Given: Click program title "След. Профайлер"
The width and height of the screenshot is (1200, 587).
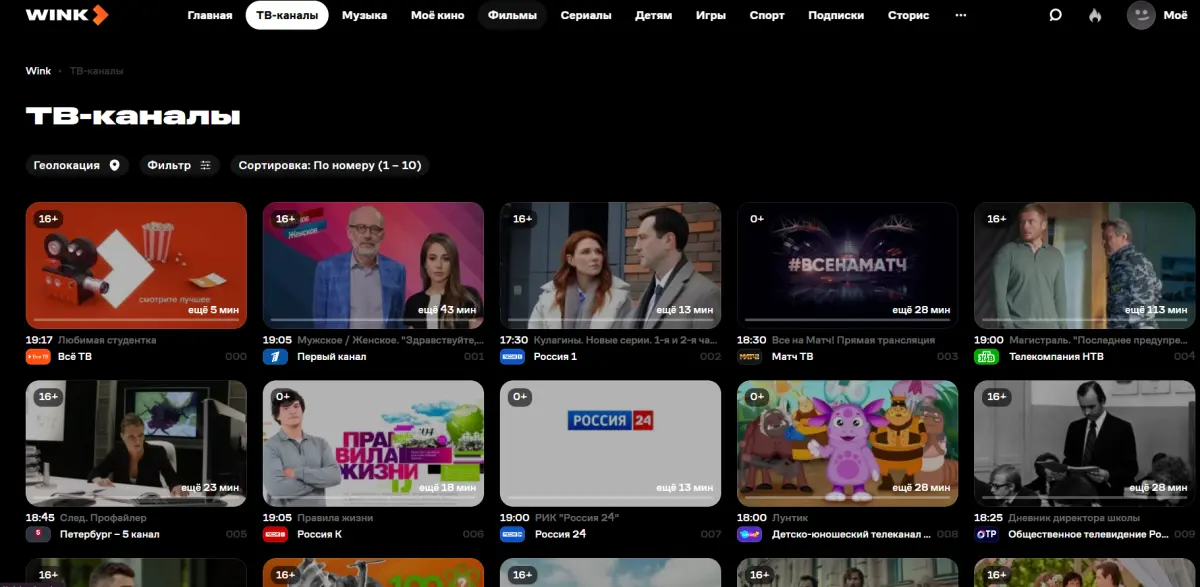Looking at the screenshot, I should [103, 518].
